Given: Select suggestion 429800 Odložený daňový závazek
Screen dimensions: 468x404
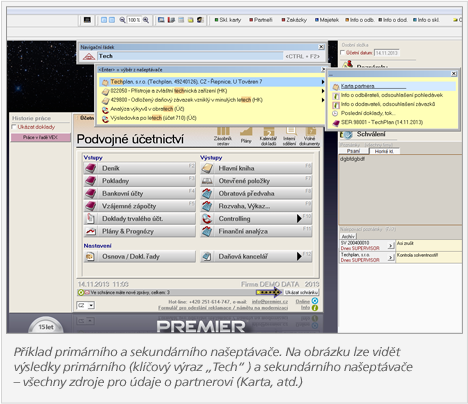Looking at the screenshot, I should [x=212, y=100].
